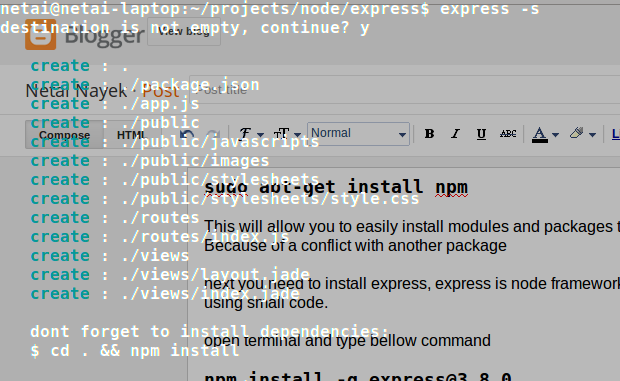Click the View blog button

pos(184,31)
